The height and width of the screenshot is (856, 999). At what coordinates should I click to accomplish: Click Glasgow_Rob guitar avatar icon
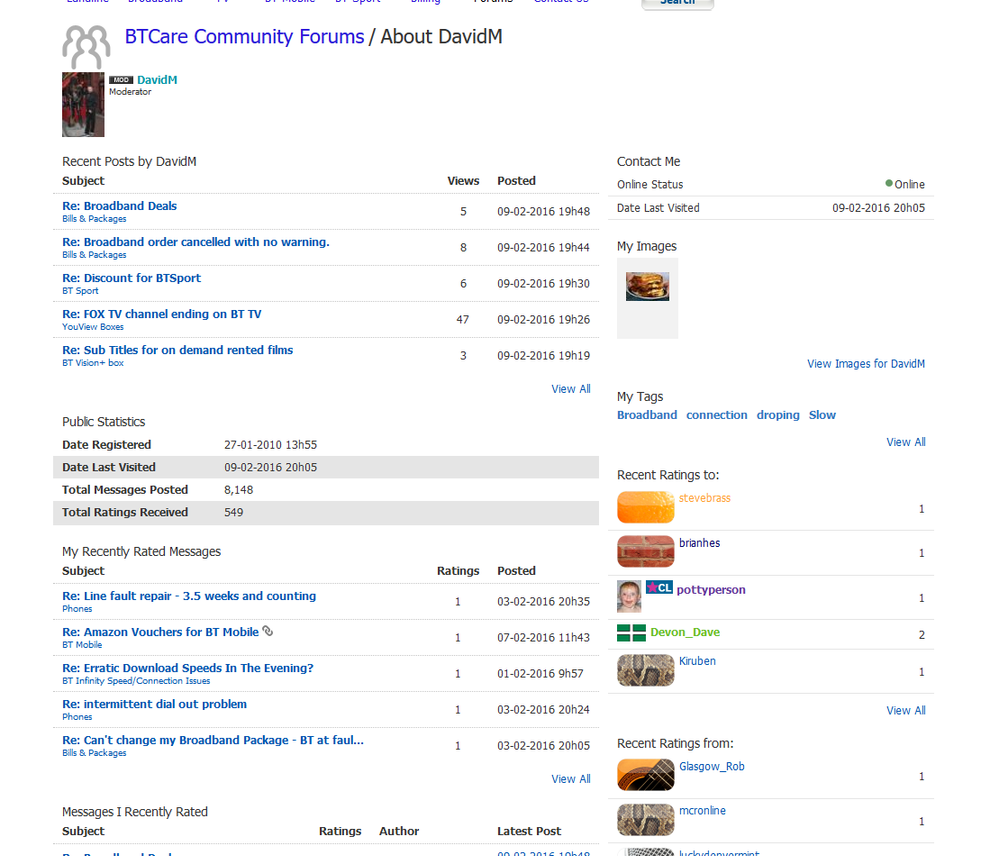(x=645, y=775)
